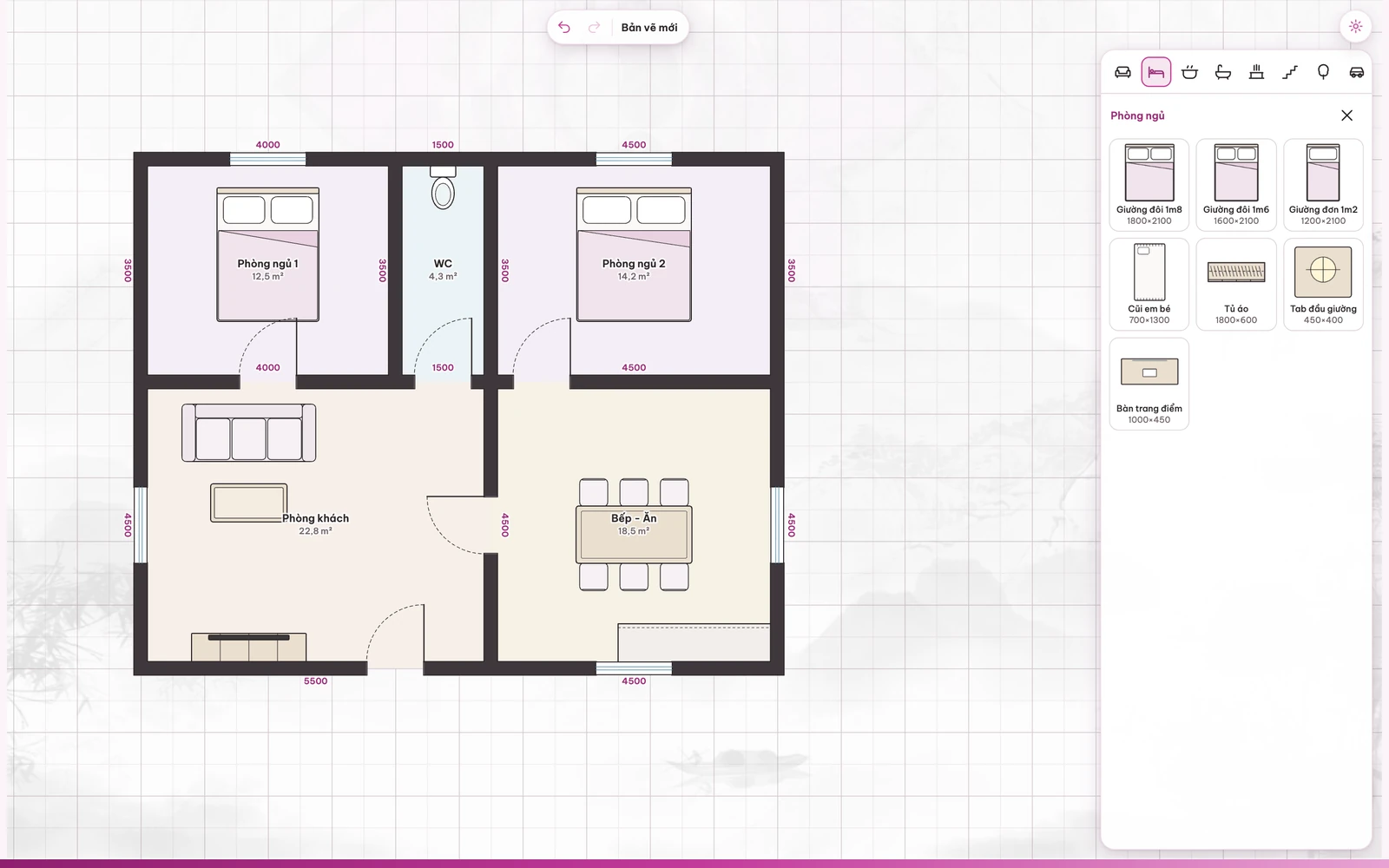Open the kitchen cooking pot category
The image size is (1389, 868).
(x=1189, y=72)
